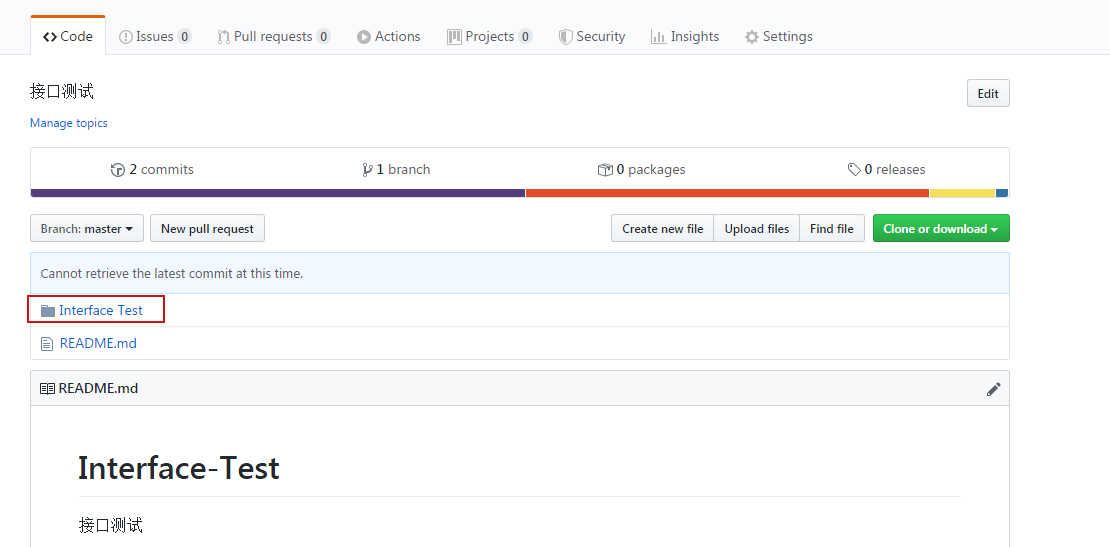Edit README with the pencil icon

coord(994,388)
